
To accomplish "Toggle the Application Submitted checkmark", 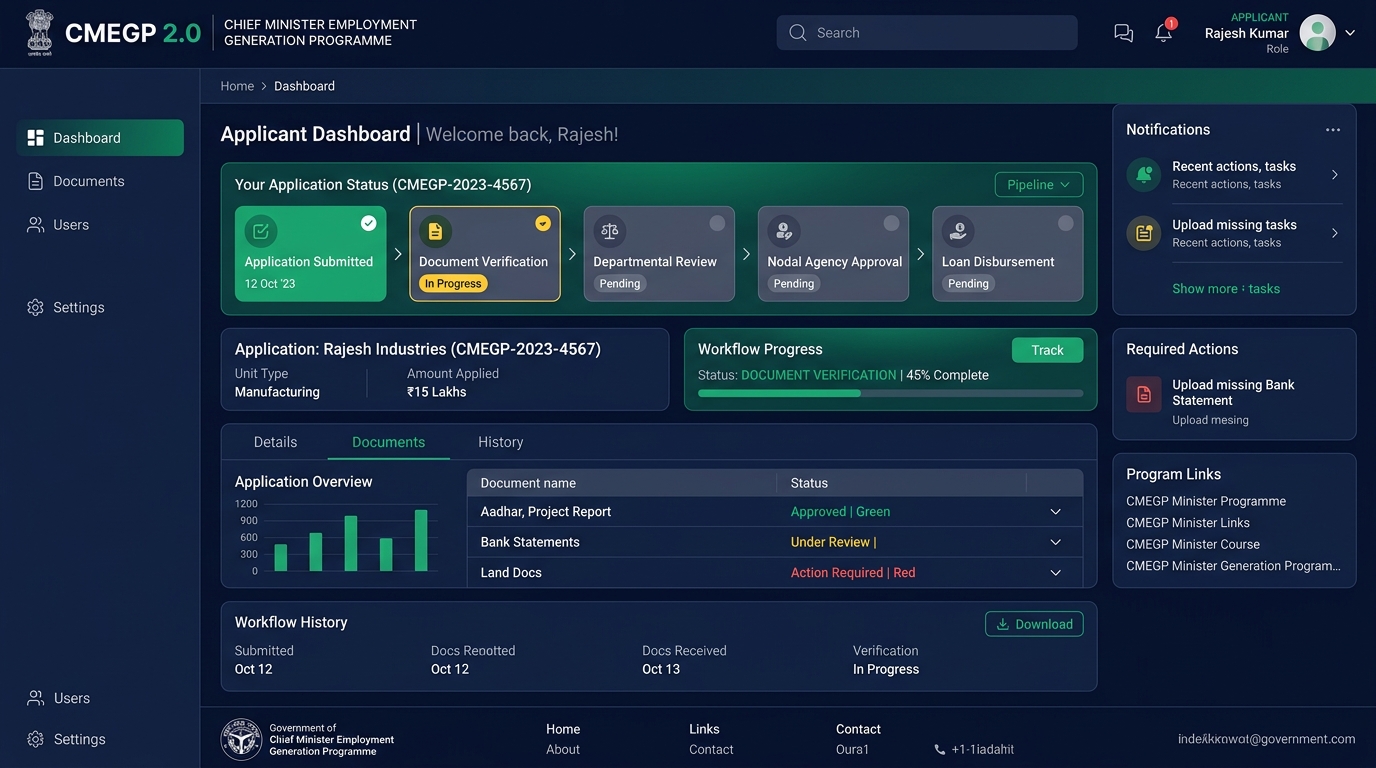I will [x=368, y=223].
